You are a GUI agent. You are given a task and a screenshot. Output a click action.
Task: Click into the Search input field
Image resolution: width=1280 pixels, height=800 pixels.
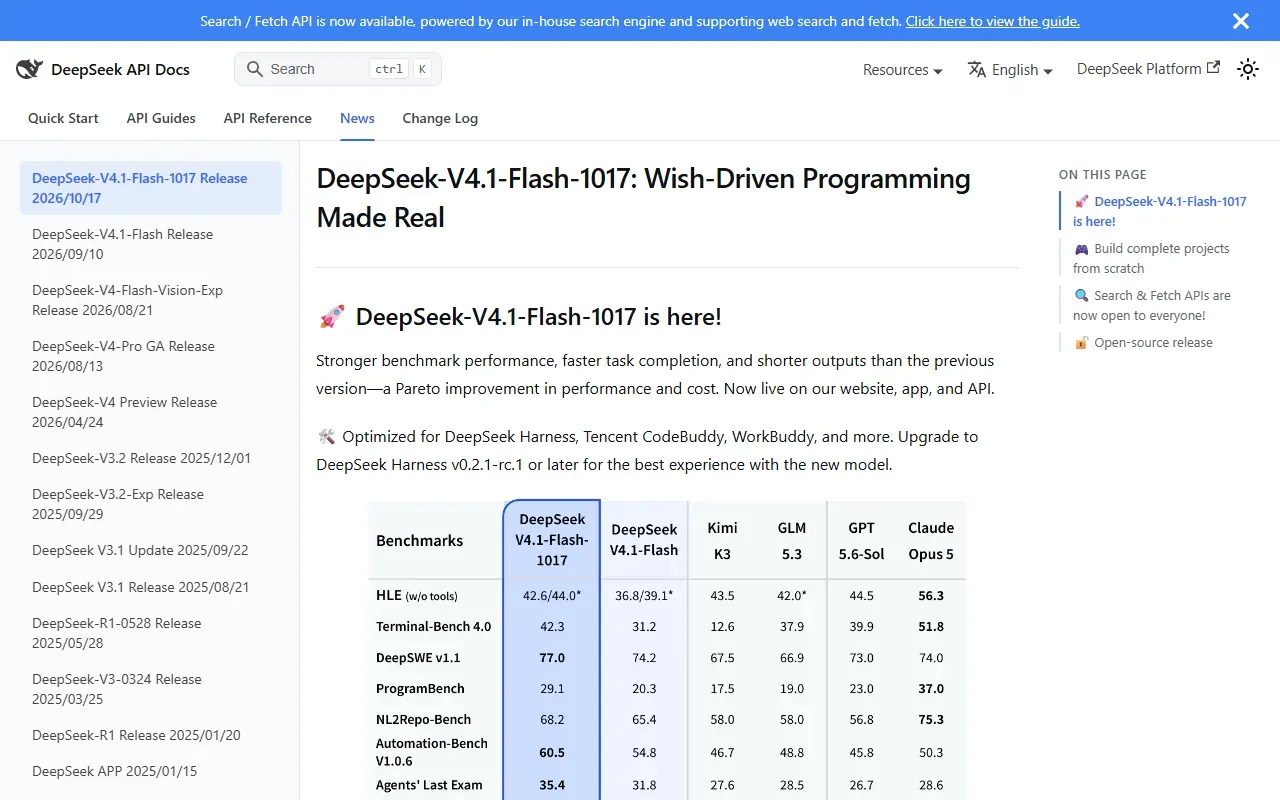[x=338, y=69]
